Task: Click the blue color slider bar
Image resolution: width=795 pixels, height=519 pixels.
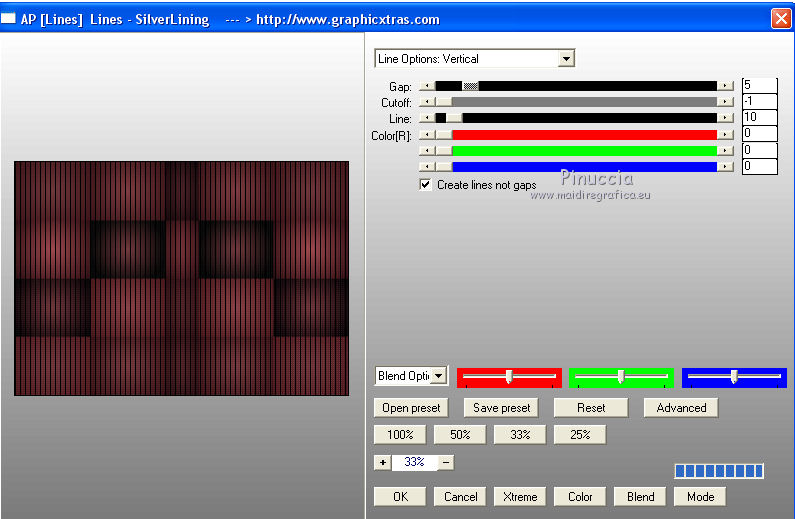Action: [x=576, y=167]
